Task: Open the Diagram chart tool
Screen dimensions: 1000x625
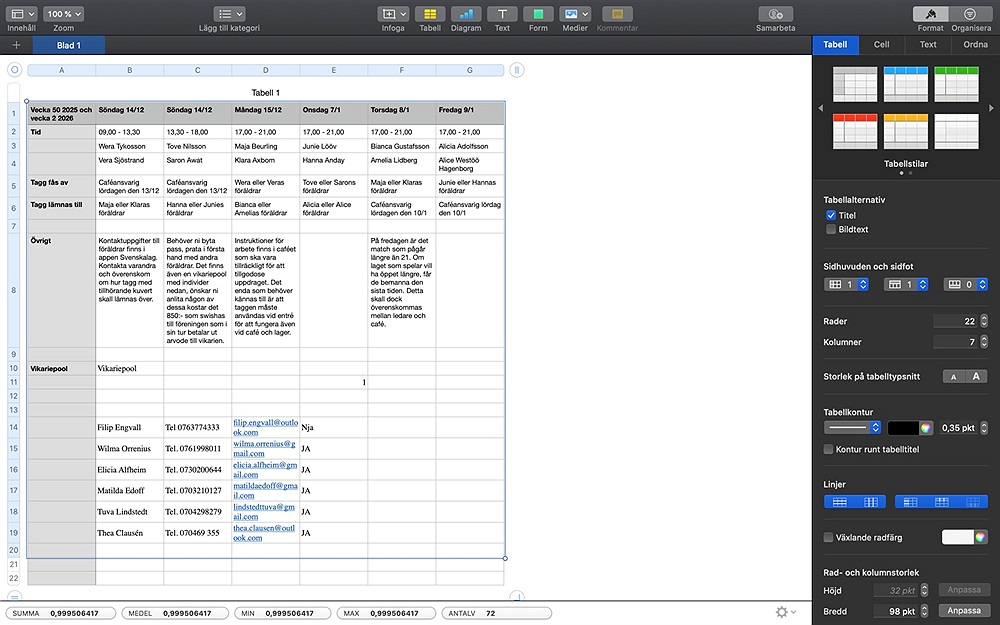Action: click(x=466, y=14)
